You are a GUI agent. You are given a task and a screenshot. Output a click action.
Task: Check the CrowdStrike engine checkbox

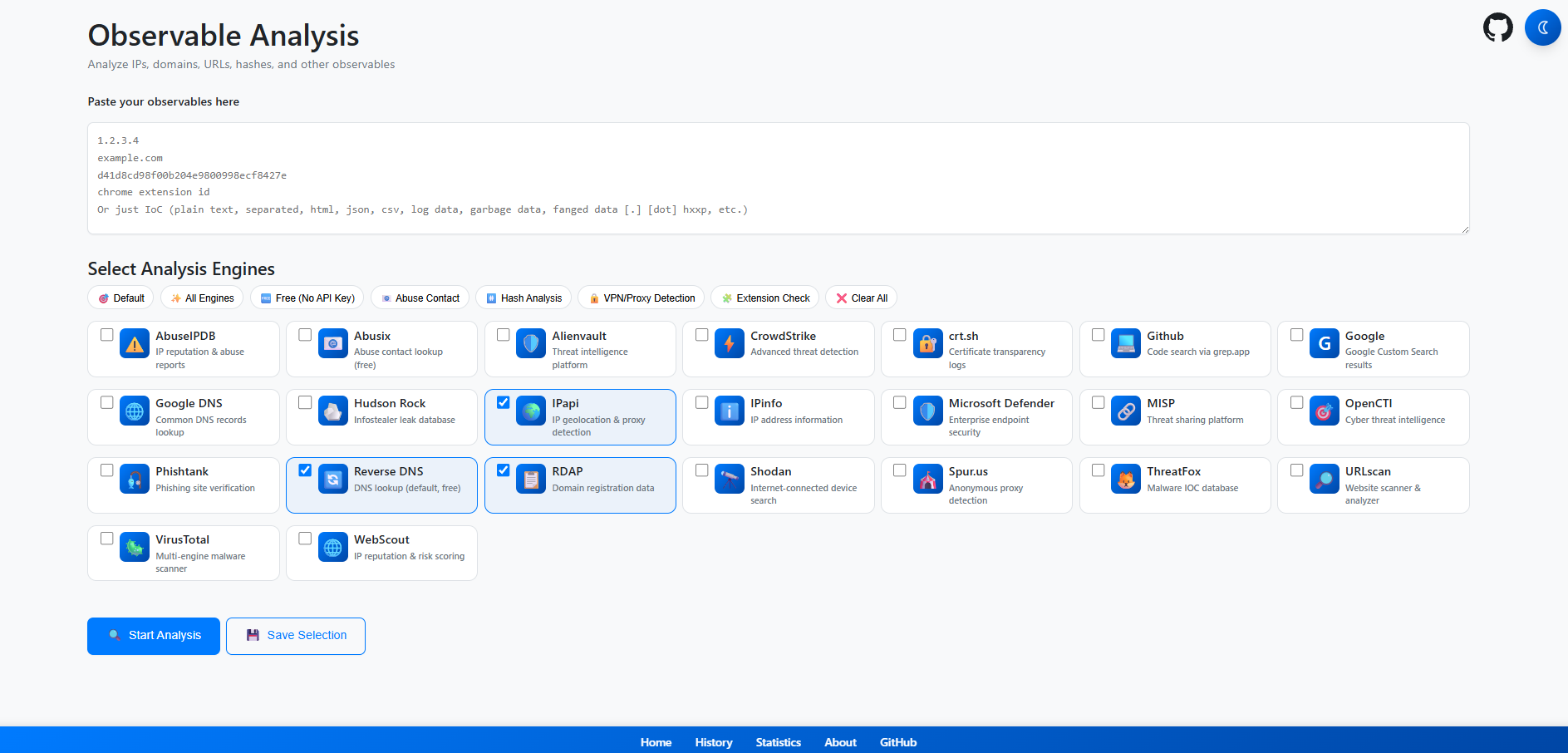(x=702, y=335)
